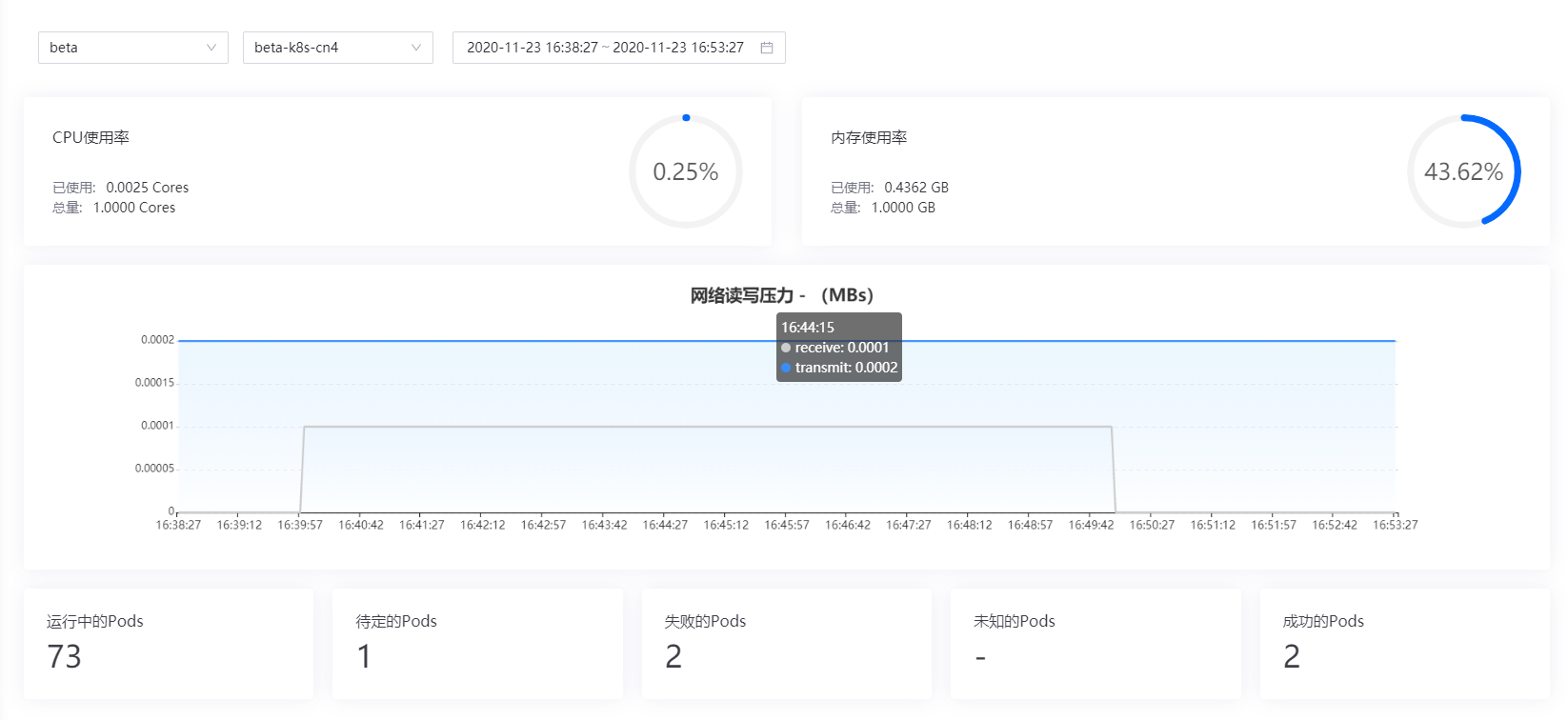Click the memory total 1.0000 GB value
Viewport: 1568px width, 720px height.
(903, 208)
